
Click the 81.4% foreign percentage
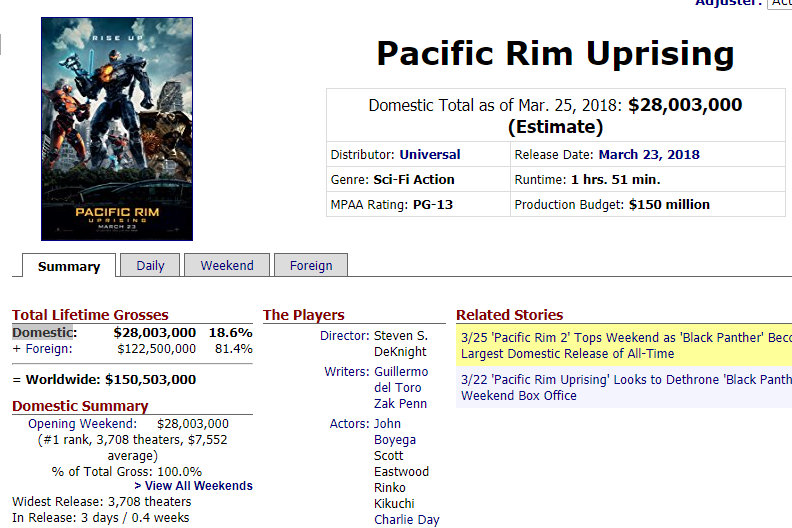(x=233, y=349)
